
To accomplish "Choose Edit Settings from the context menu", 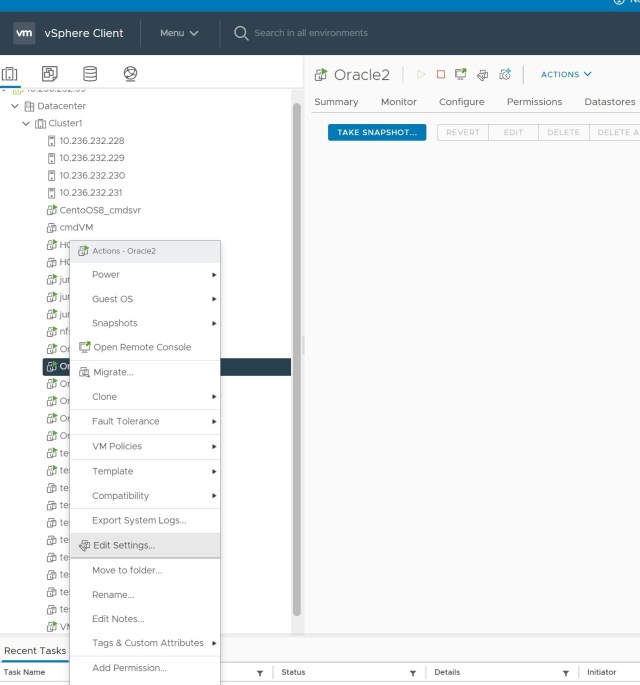I will [124, 545].
